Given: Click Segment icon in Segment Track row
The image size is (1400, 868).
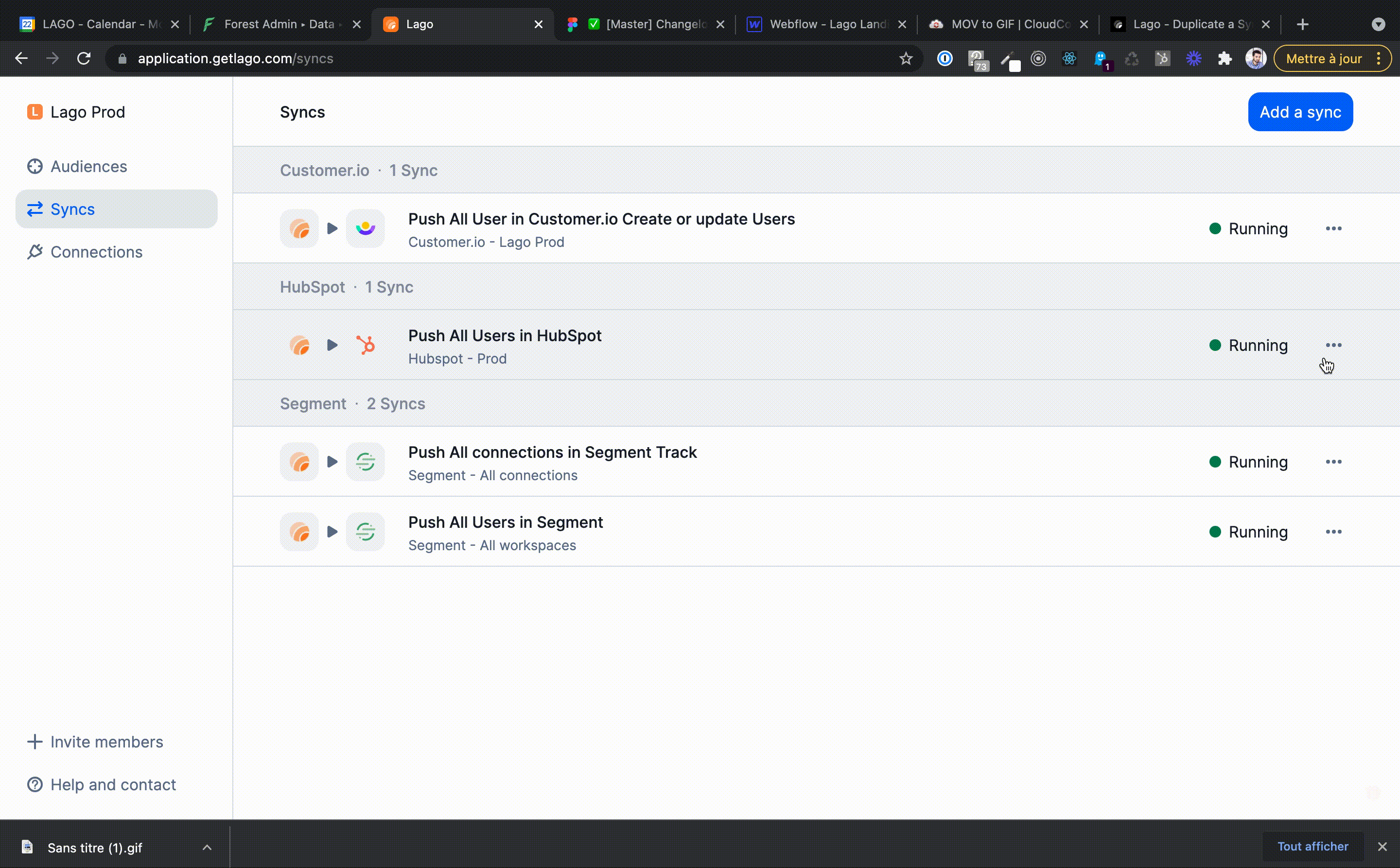Looking at the screenshot, I should 365,462.
